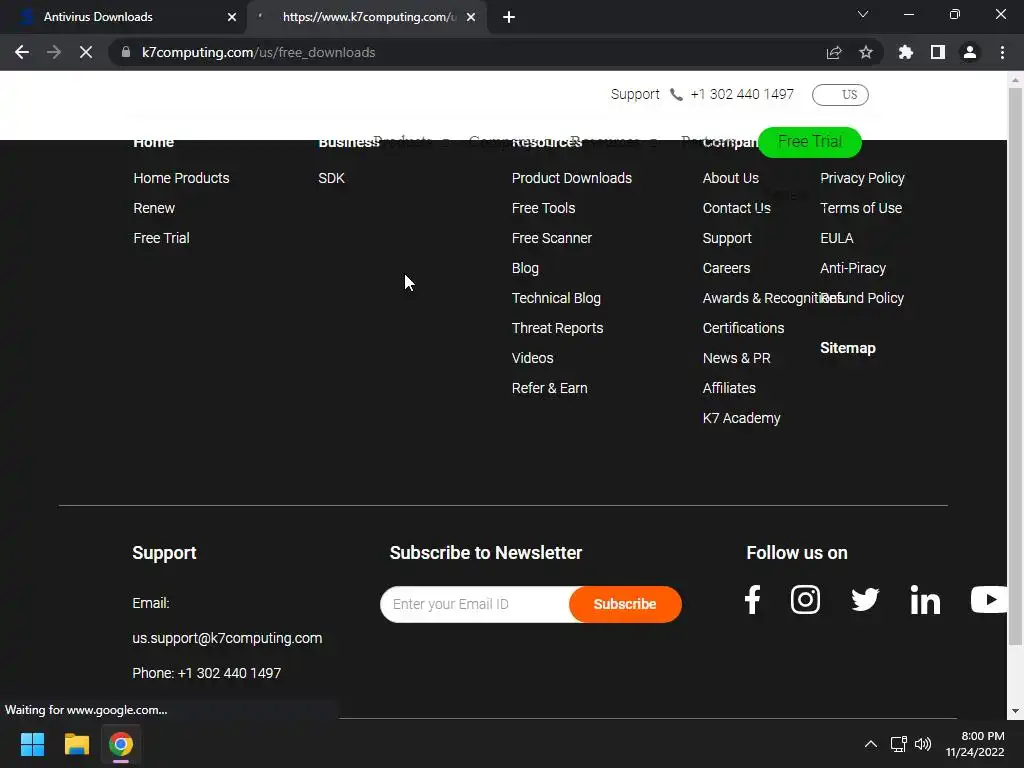Open the Windows Start menu
This screenshot has width=1024, height=768.
(x=32, y=744)
